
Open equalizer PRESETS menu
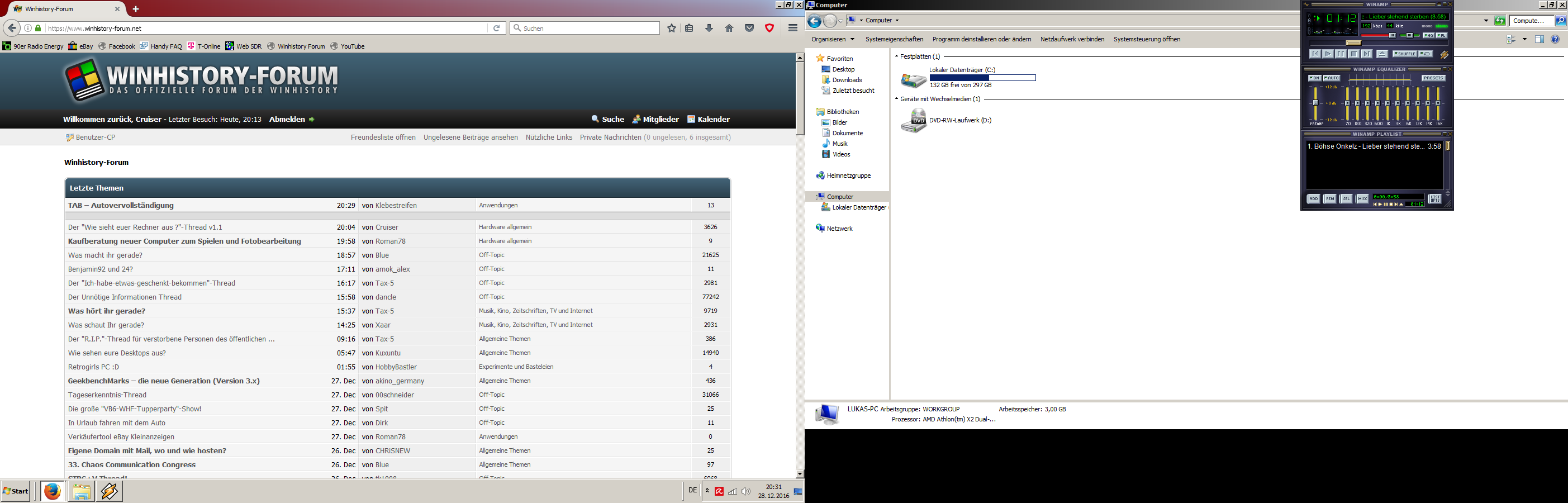(1433, 78)
